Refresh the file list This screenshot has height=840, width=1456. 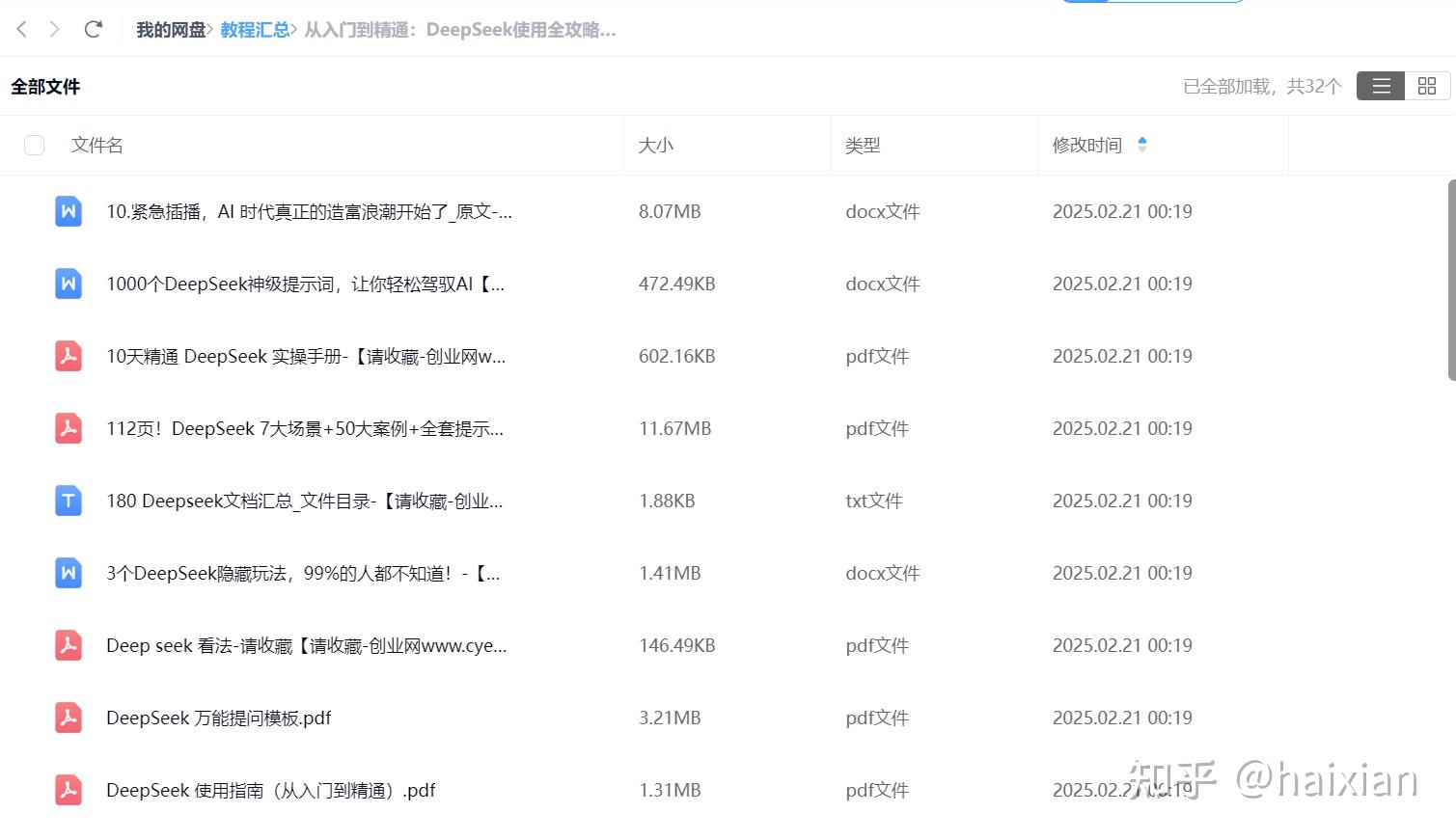click(94, 29)
